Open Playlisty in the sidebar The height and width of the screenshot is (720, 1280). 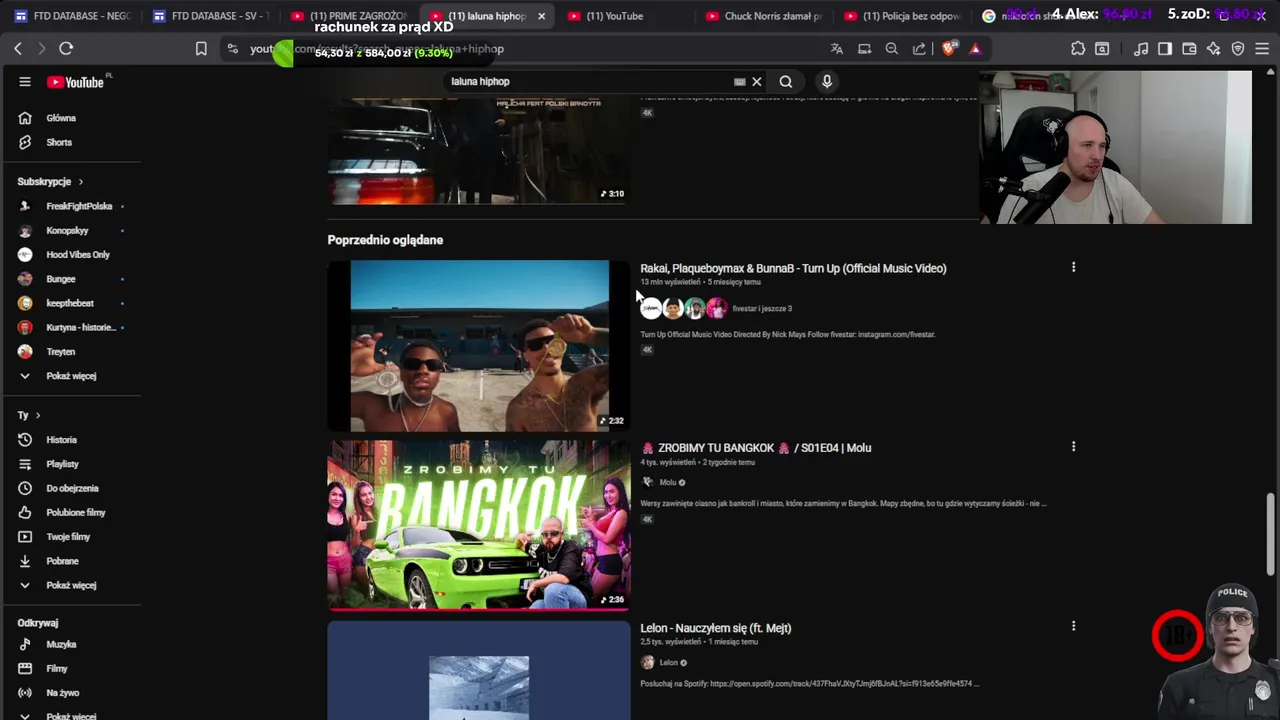tap(62, 464)
